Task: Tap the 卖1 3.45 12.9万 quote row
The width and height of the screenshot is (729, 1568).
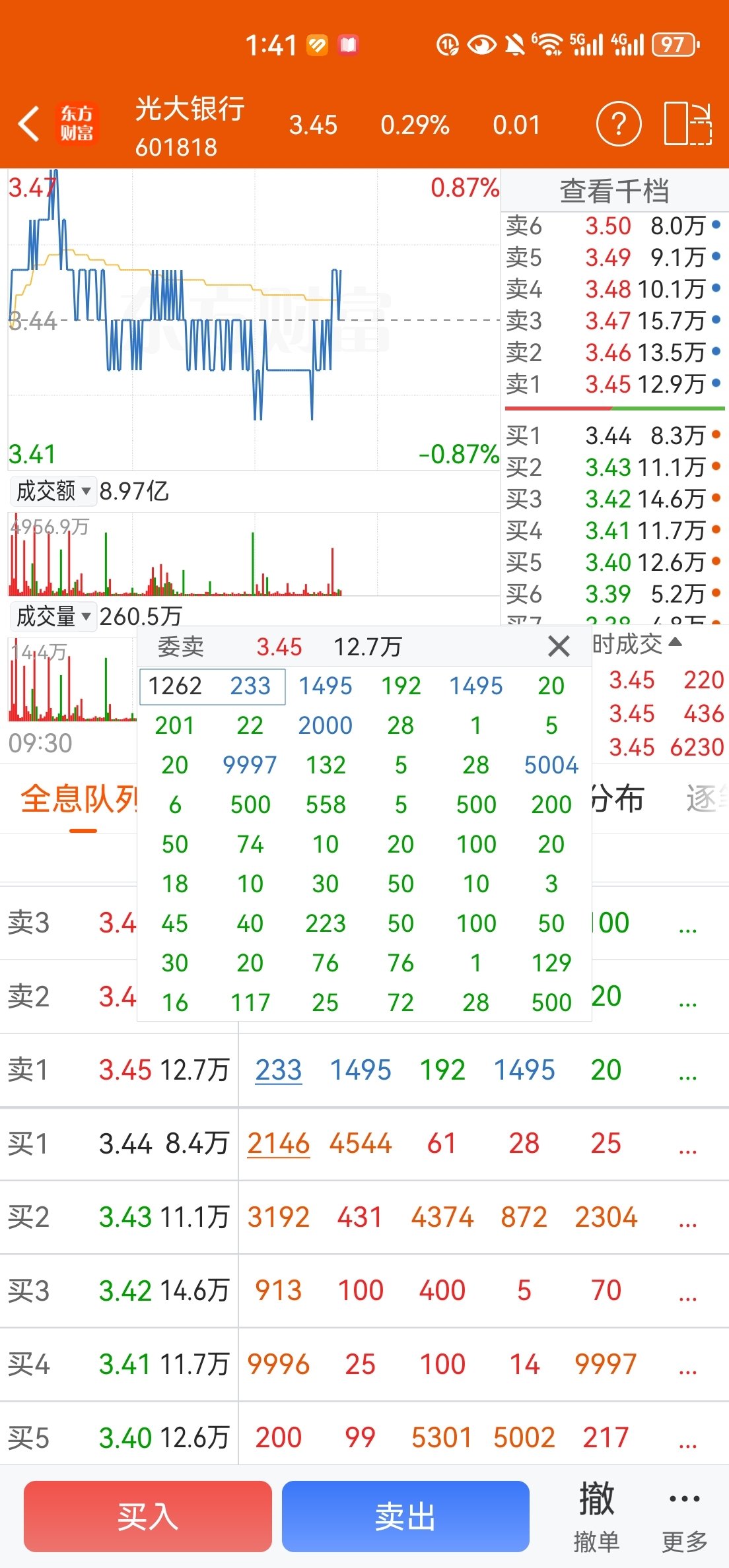Action: [614, 383]
